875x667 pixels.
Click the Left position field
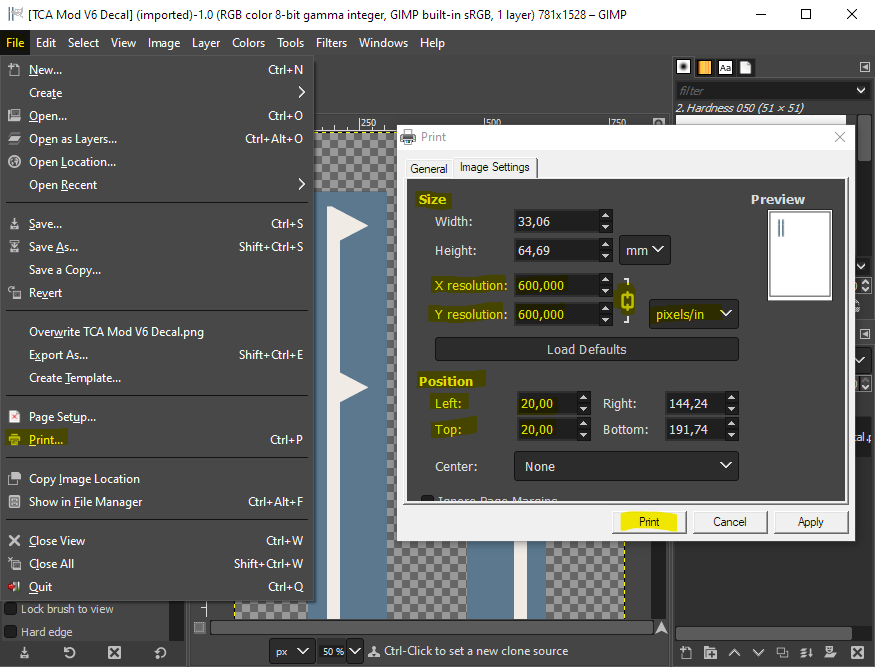[x=546, y=404]
